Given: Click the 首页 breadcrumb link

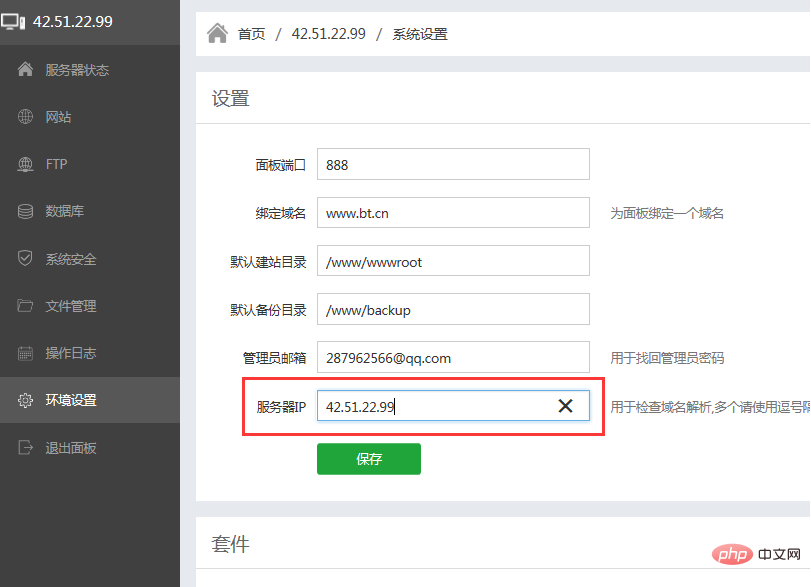Looking at the screenshot, I should 251,34.
